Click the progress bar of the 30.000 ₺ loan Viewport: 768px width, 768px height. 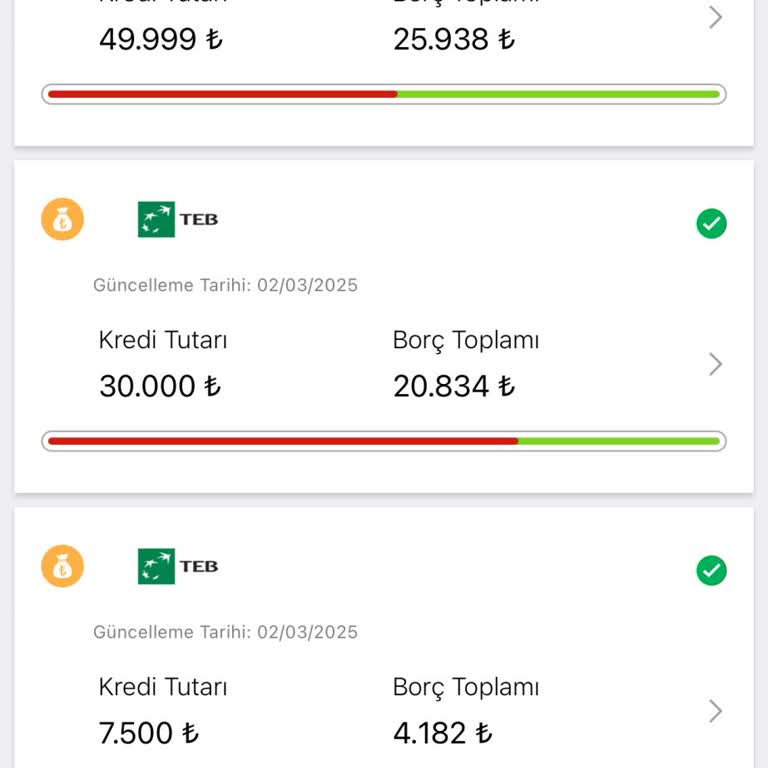point(384,441)
